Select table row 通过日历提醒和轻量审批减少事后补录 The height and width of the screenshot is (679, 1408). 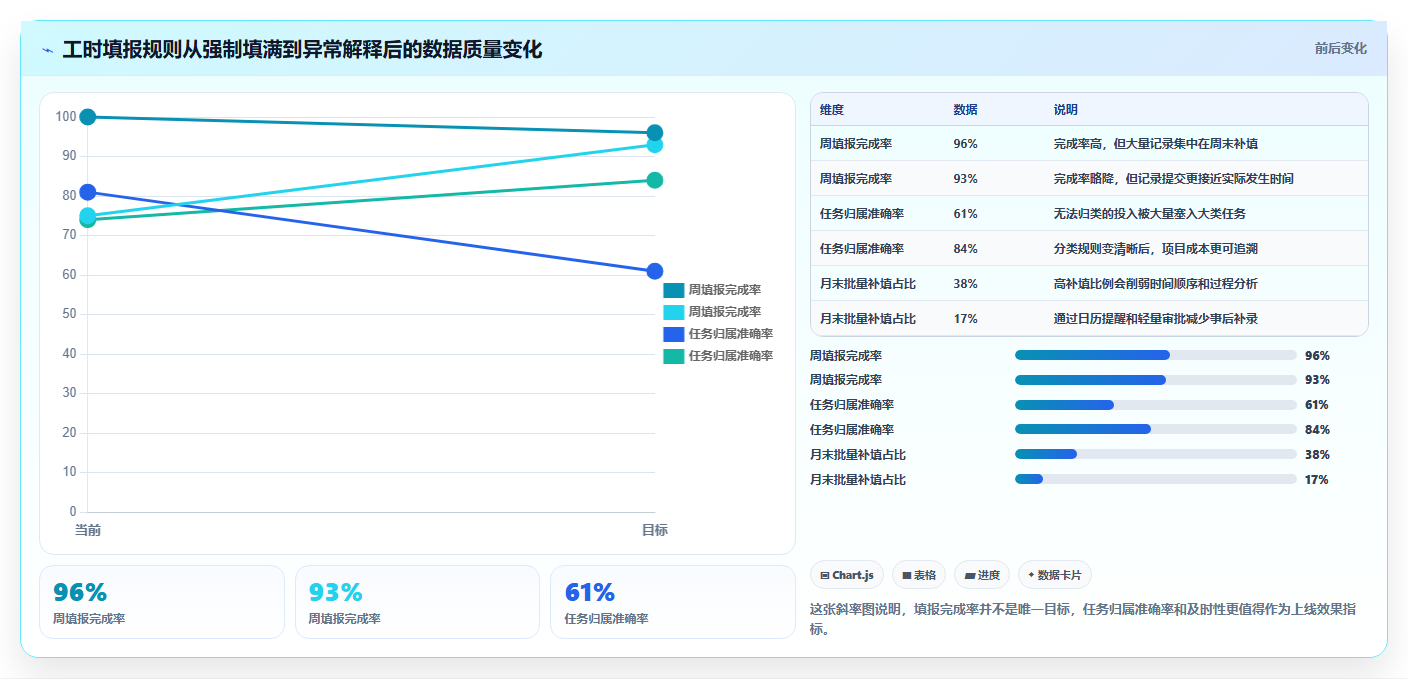click(x=1089, y=319)
